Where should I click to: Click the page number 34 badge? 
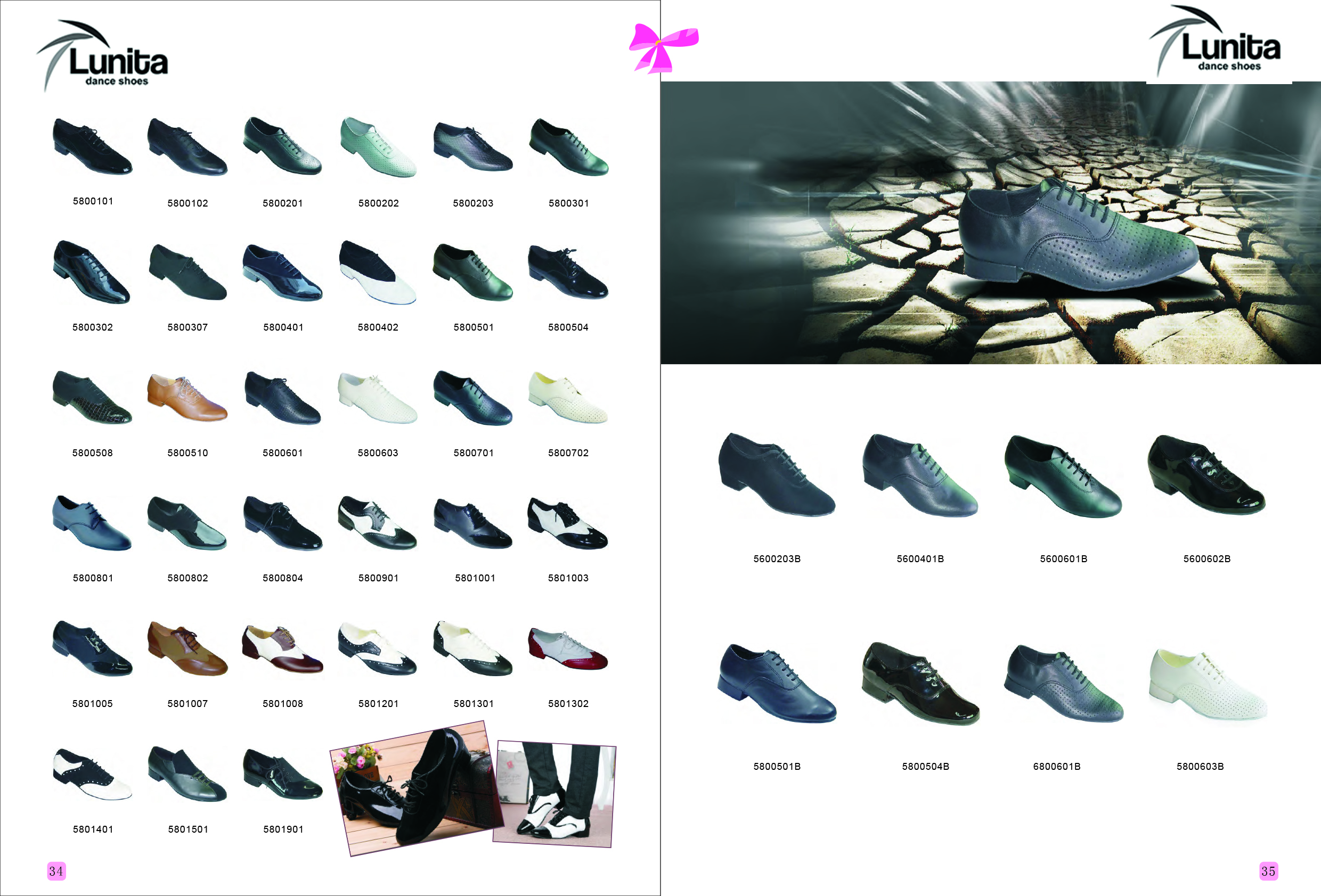click(56, 871)
